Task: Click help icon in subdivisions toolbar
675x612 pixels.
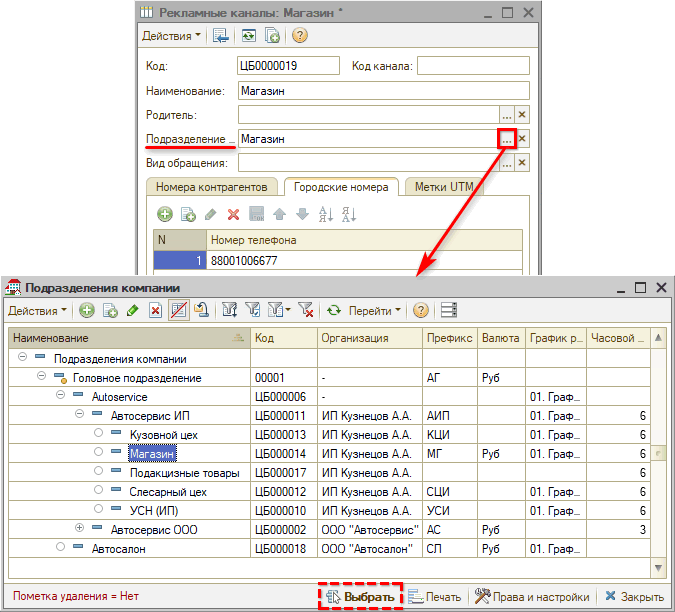Action: tap(421, 310)
